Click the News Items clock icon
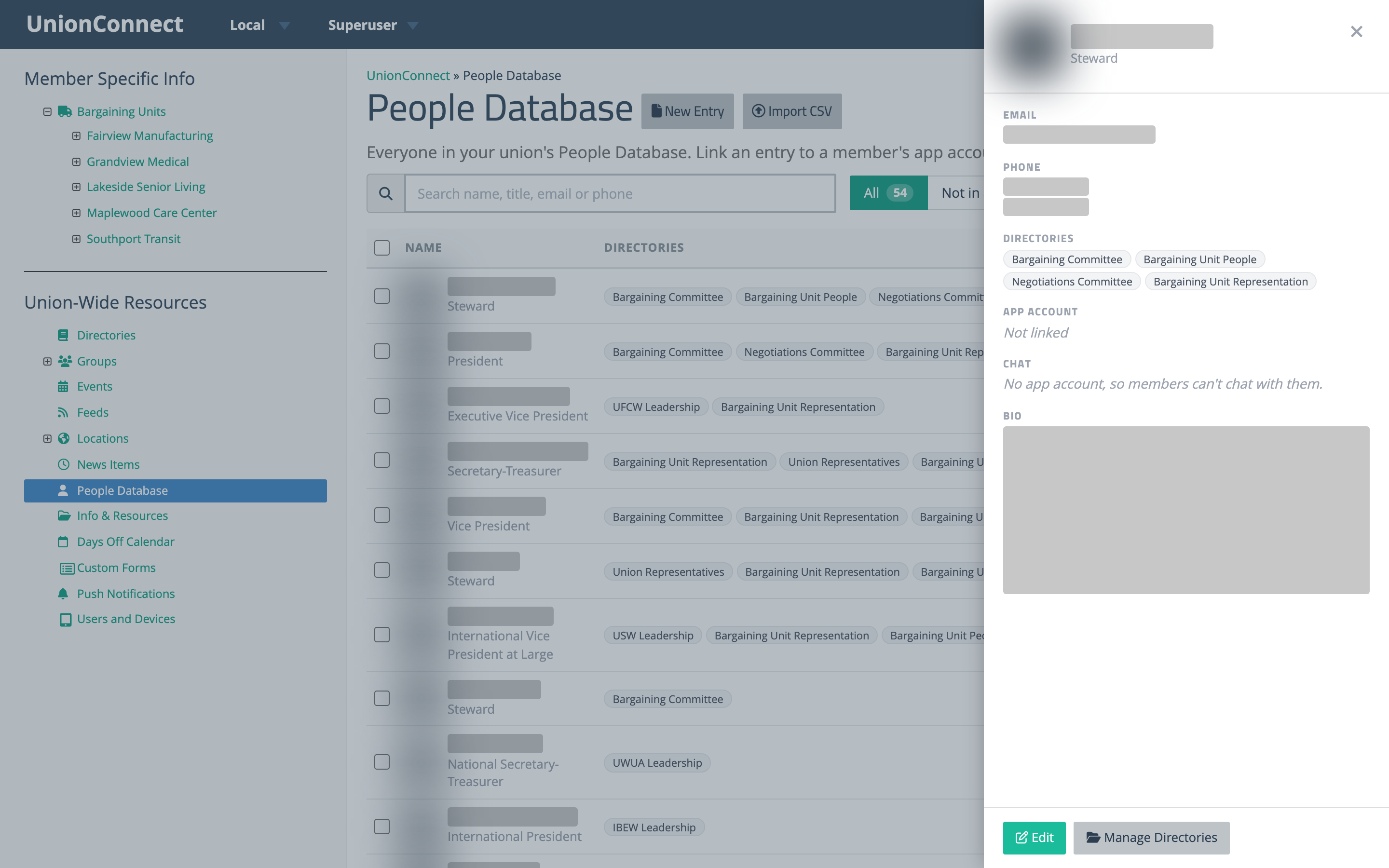This screenshot has width=1389, height=868. click(x=64, y=464)
